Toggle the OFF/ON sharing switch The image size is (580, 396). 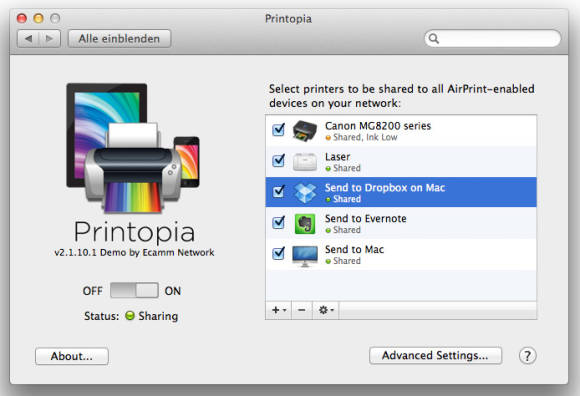pos(134,290)
